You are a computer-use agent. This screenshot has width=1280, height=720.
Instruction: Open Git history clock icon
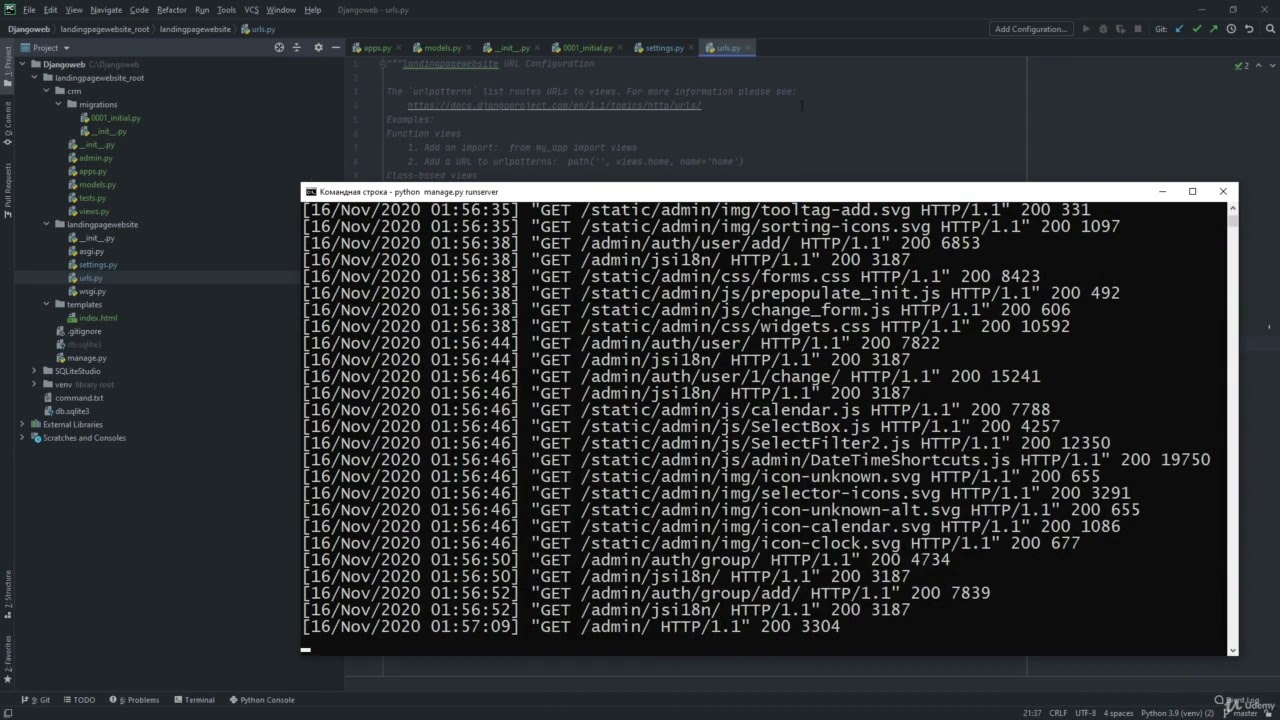pyautogui.click(x=1231, y=29)
